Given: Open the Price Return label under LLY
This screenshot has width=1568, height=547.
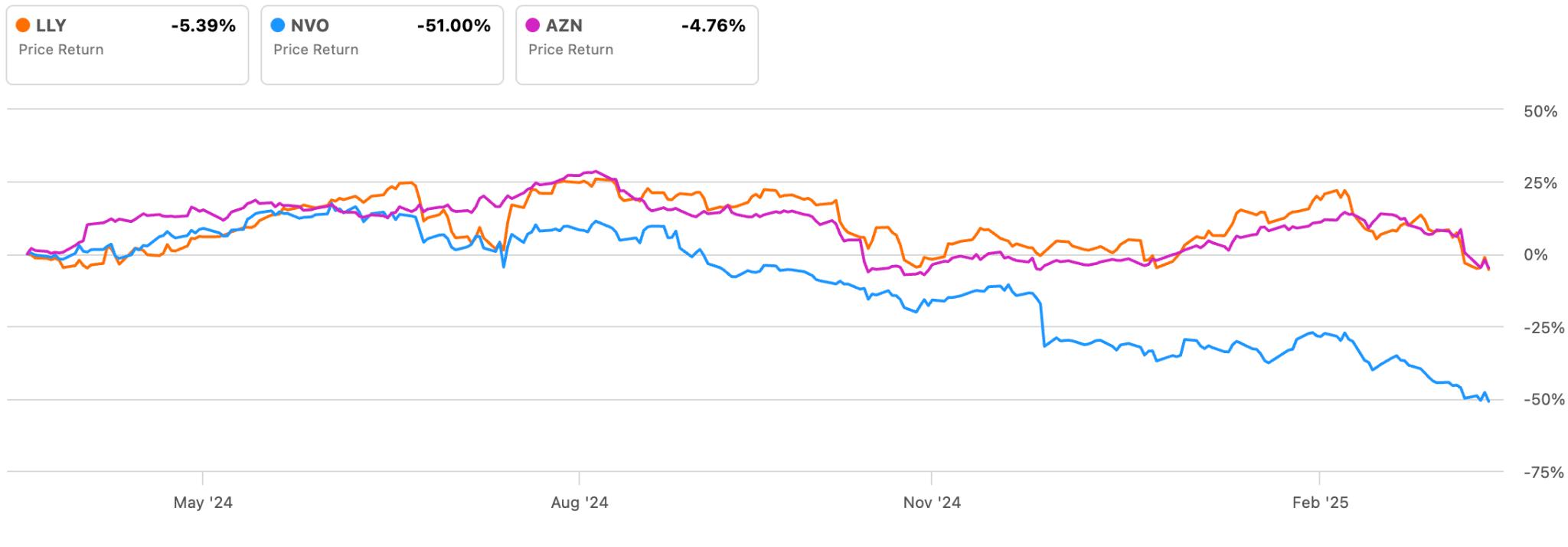Looking at the screenshot, I should click(x=61, y=50).
